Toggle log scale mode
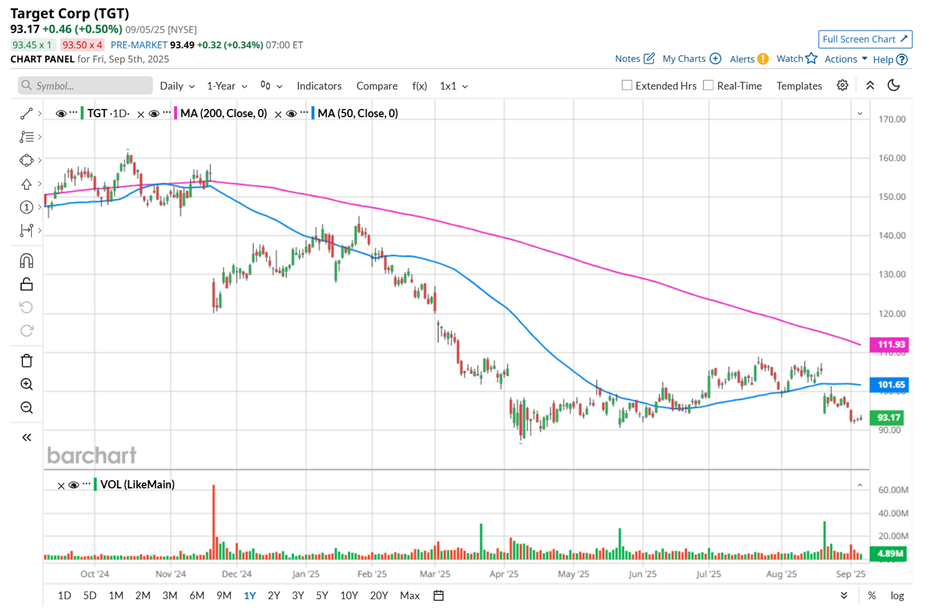Image resolution: width=940 pixels, height=608 pixels. click(x=897, y=595)
